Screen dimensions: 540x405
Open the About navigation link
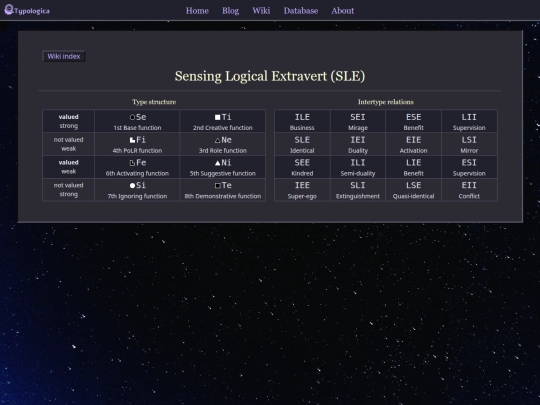[x=342, y=11]
